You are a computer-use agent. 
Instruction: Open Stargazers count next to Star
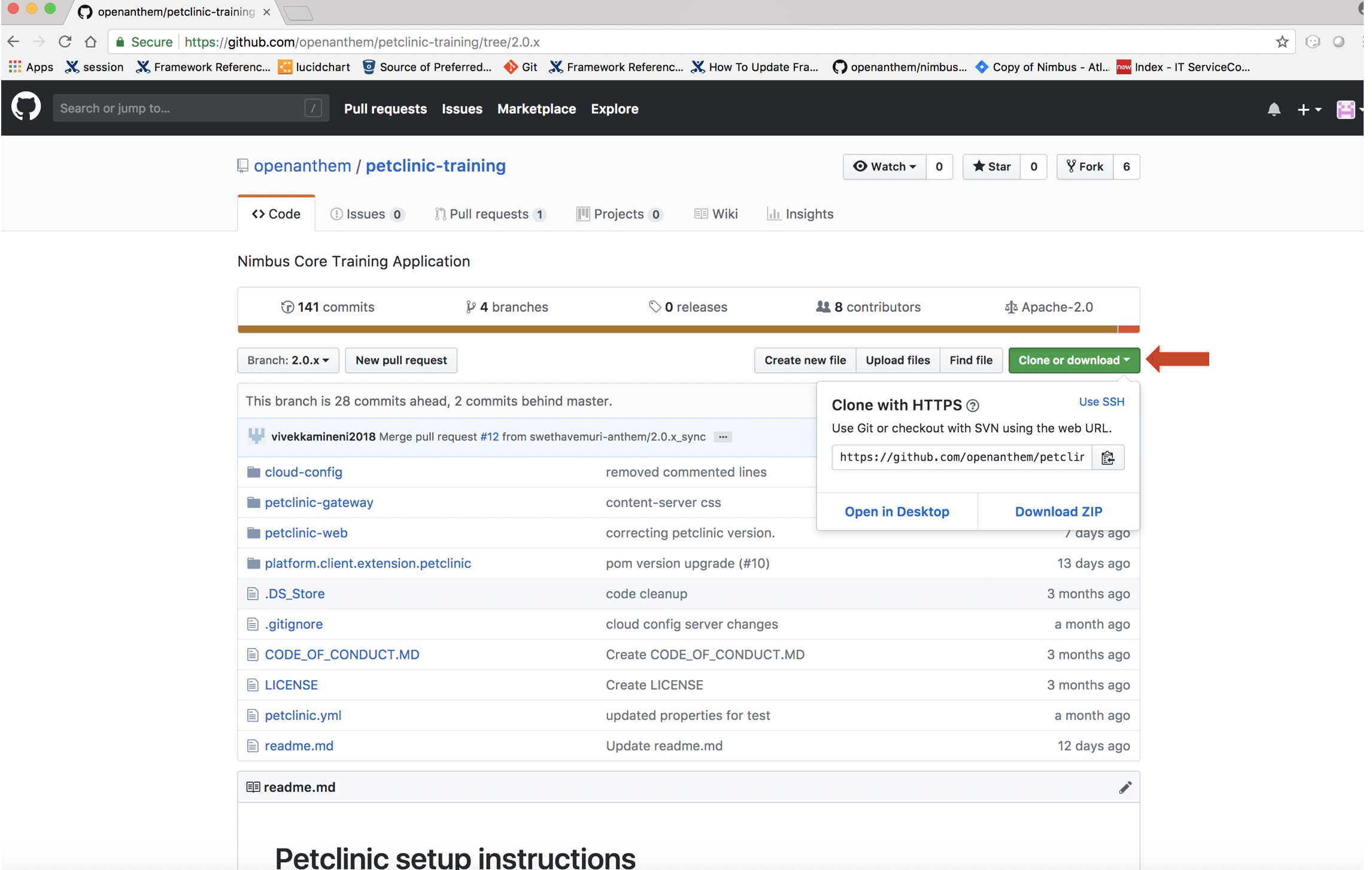click(1033, 167)
